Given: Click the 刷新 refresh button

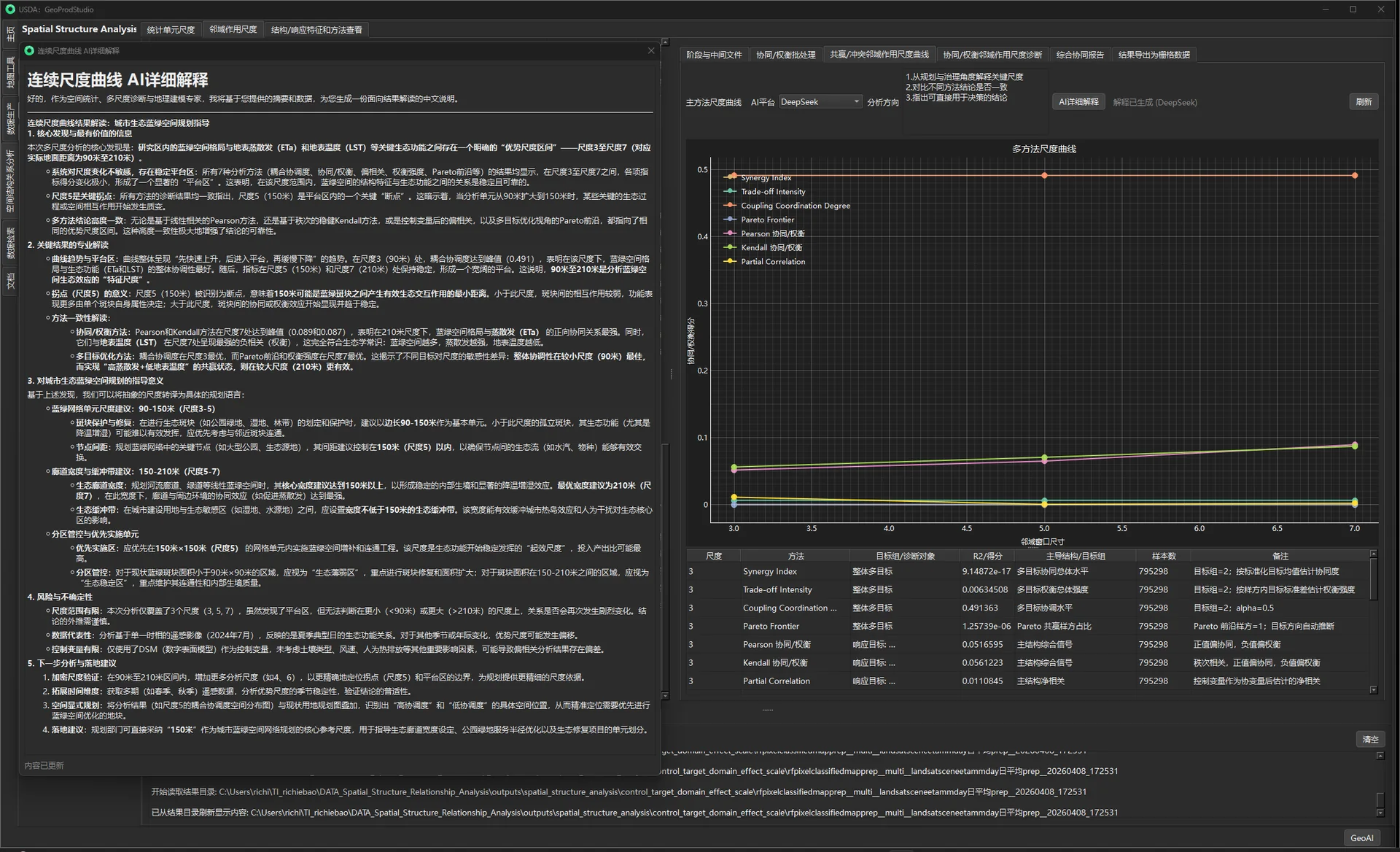Looking at the screenshot, I should click(x=1364, y=102).
